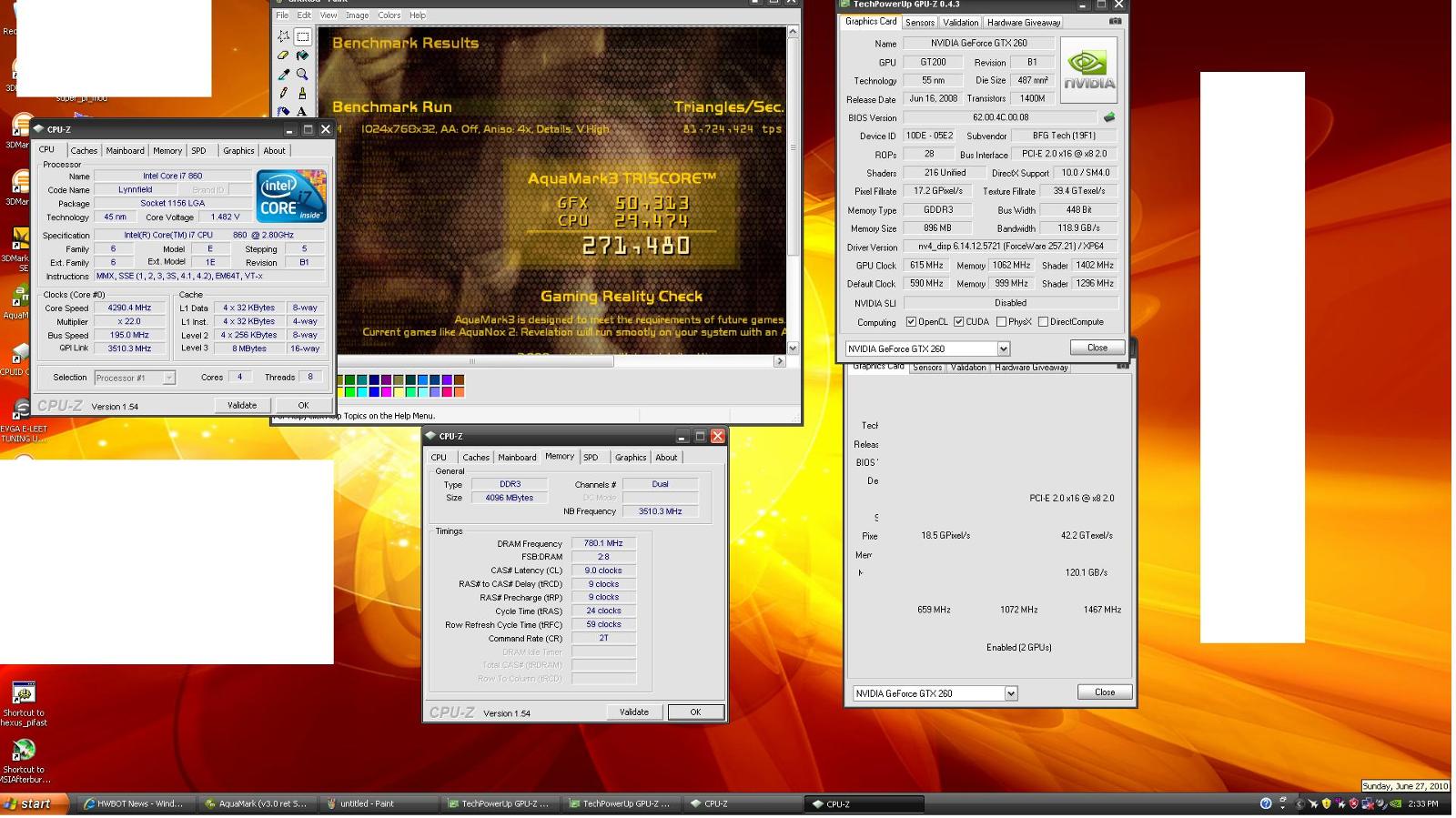
Task: Open the Windows Start menu
Action: coord(35,803)
